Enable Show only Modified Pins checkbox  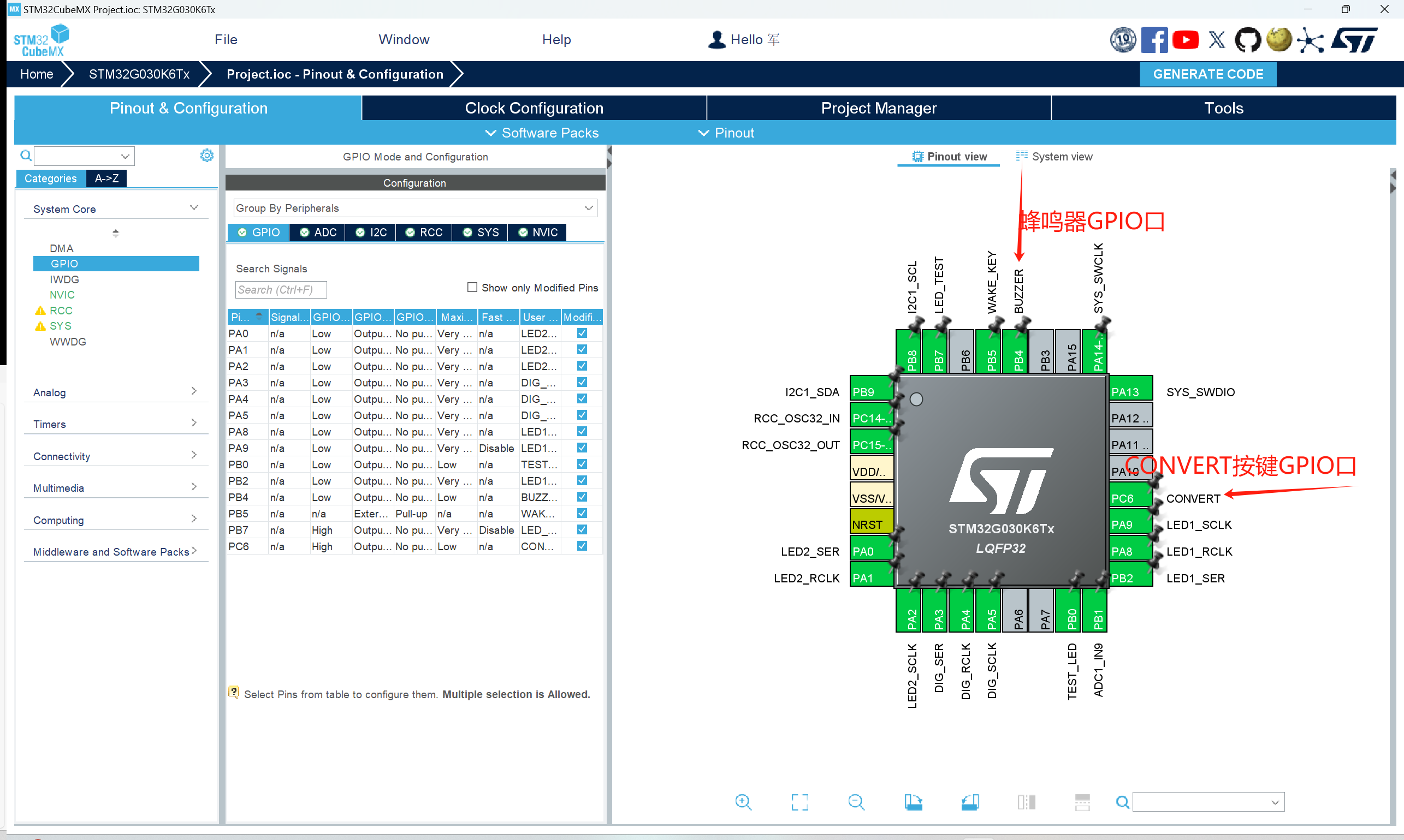pos(472,287)
